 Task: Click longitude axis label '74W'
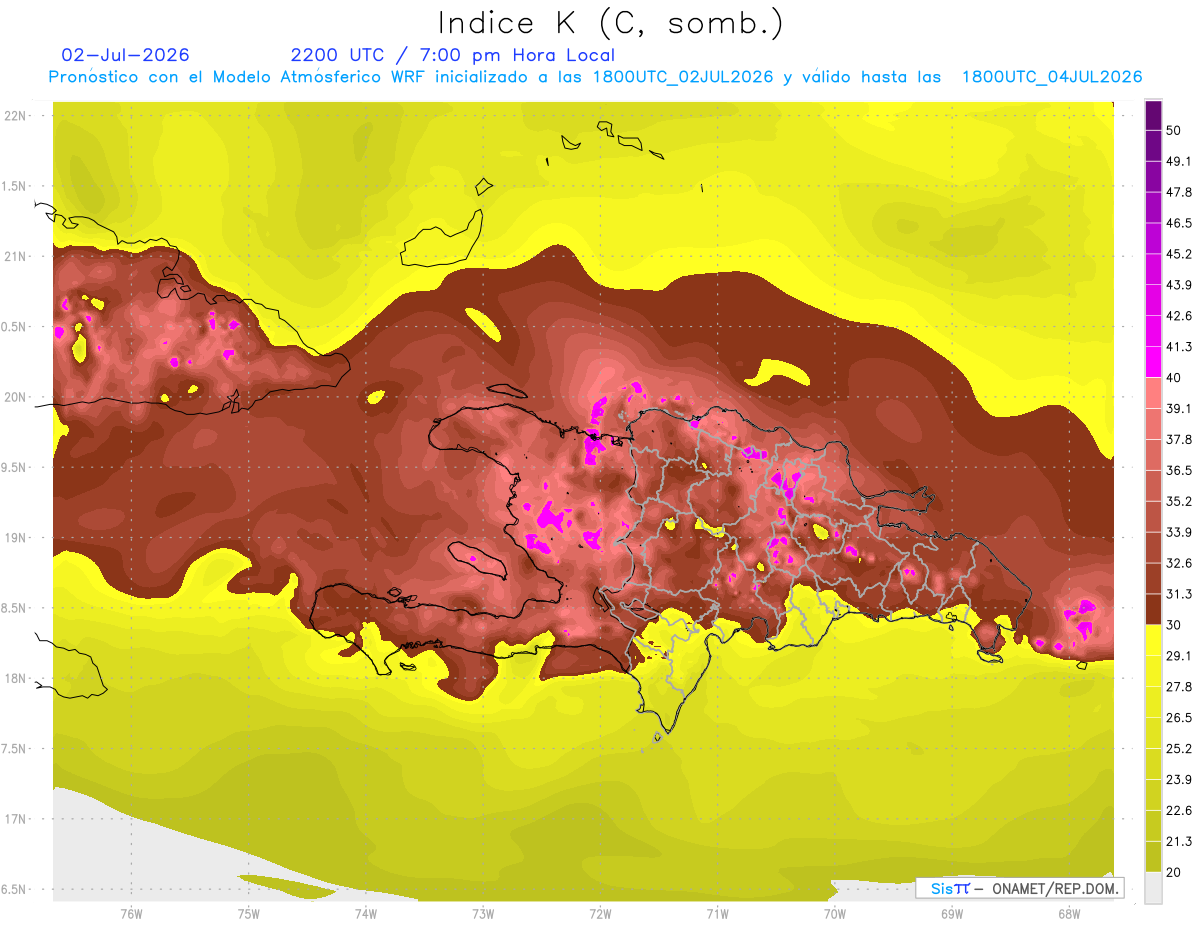(x=366, y=913)
